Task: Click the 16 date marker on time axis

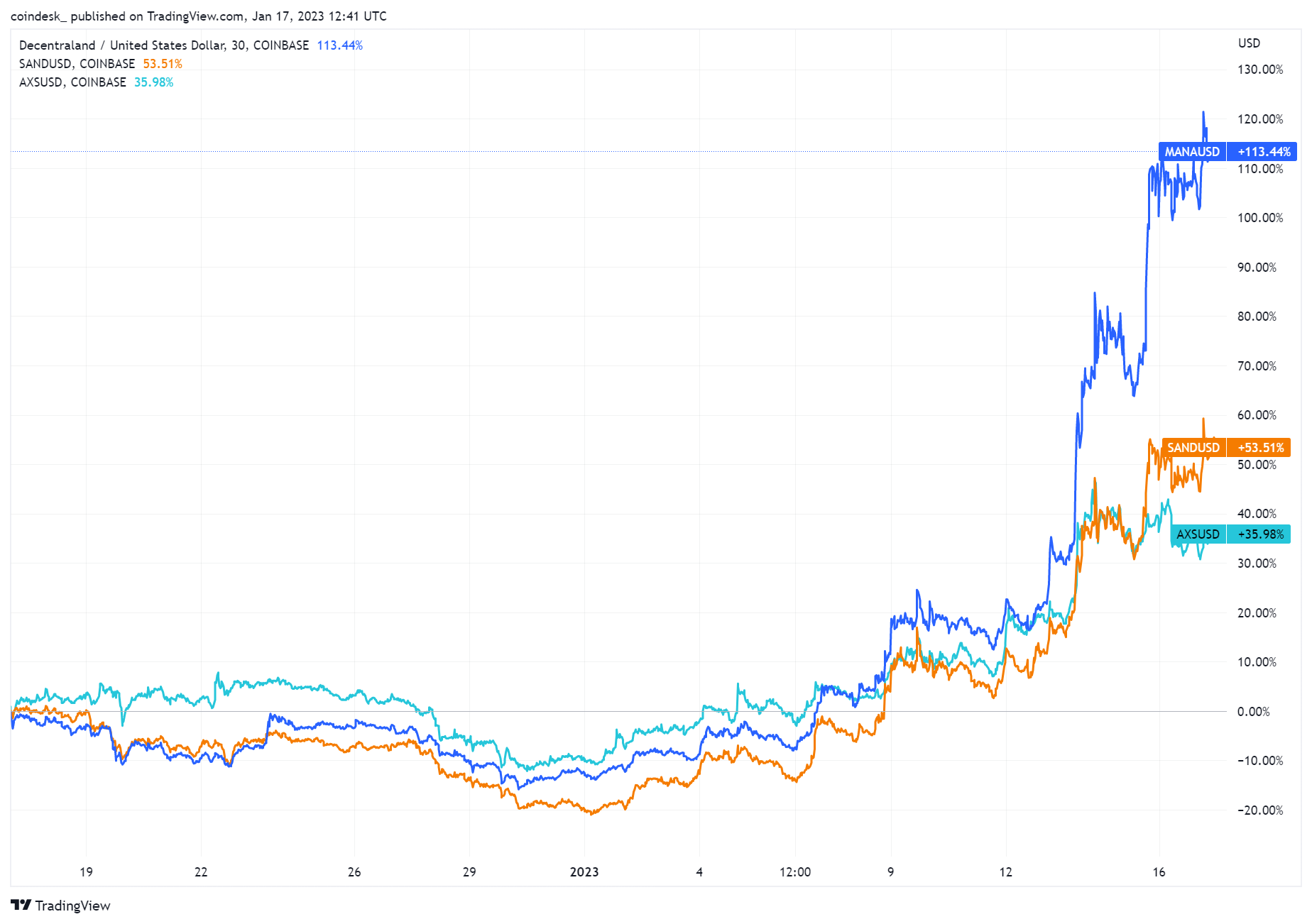Action: [1159, 872]
